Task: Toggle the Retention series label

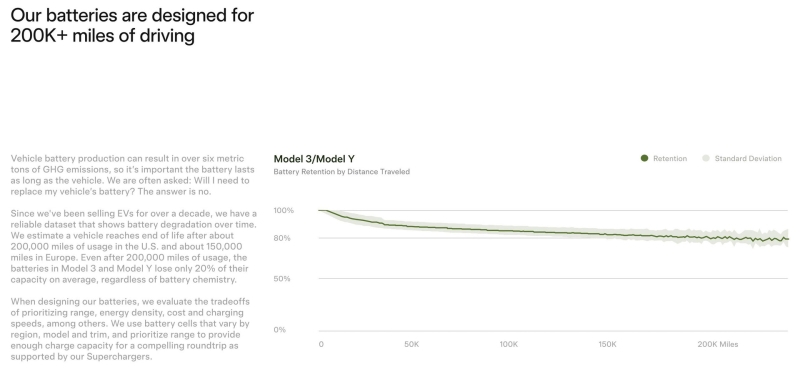Action: [x=670, y=159]
